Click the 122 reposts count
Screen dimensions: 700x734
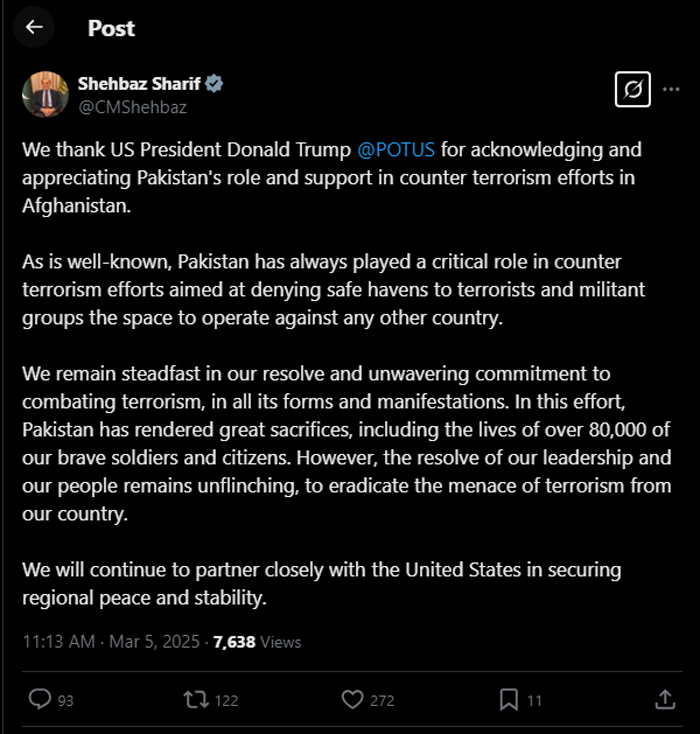pyautogui.click(x=226, y=700)
